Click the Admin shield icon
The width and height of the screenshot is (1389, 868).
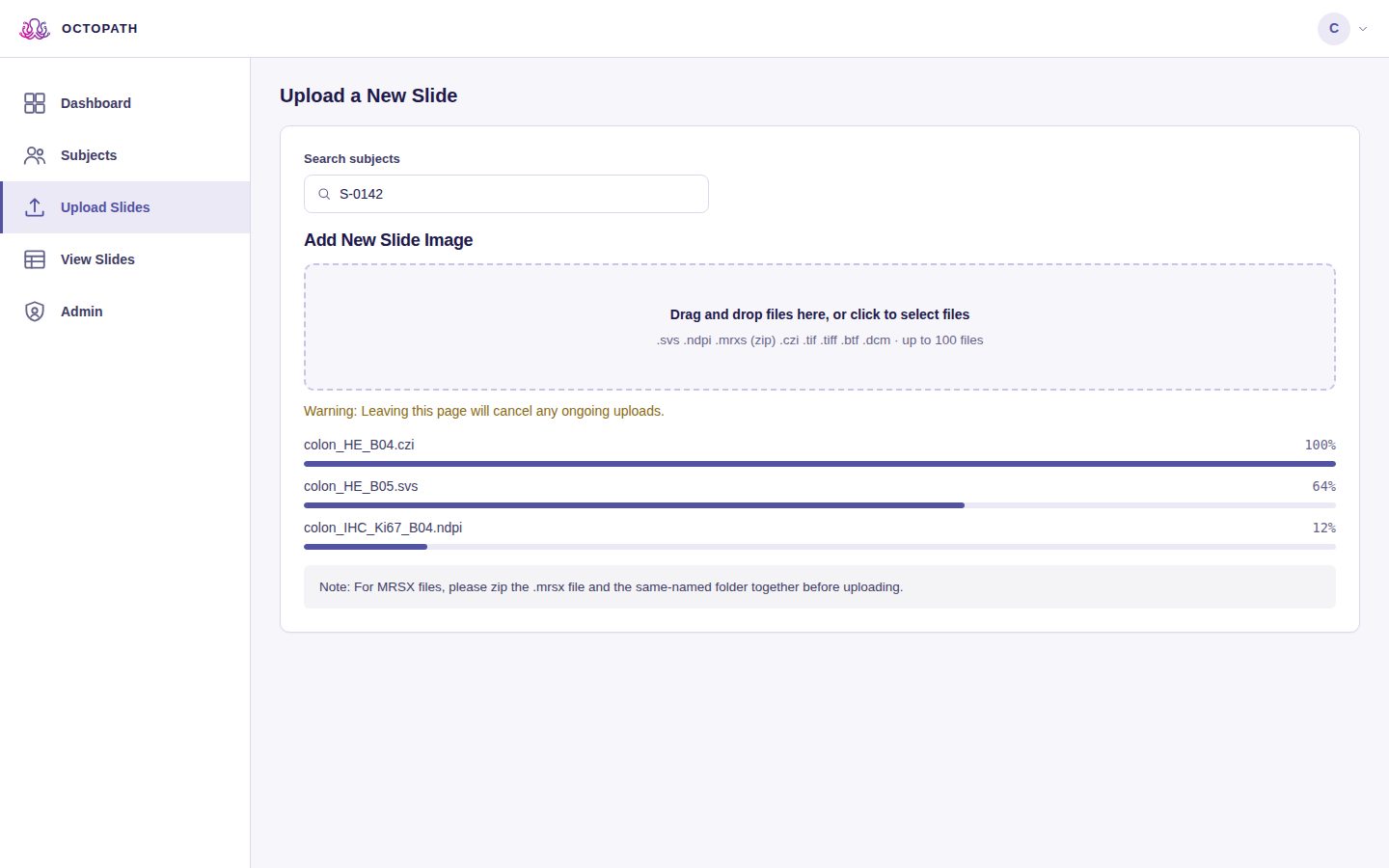(x=35, y=312)
